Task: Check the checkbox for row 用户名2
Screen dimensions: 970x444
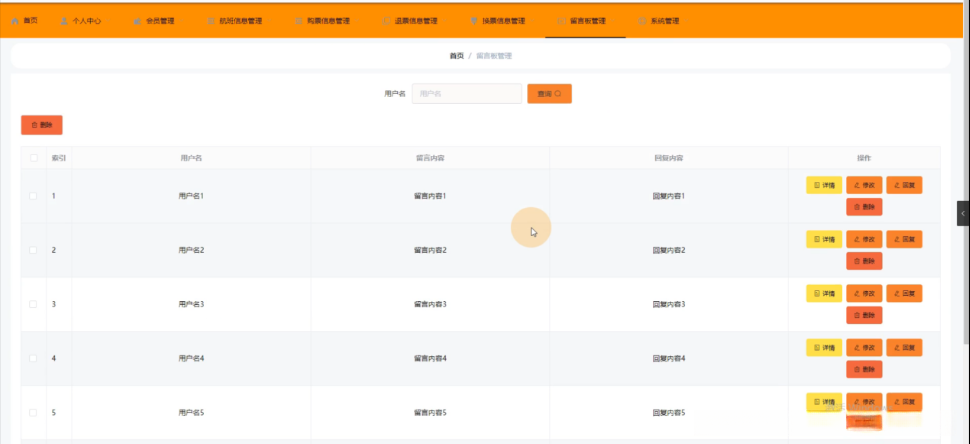Action: click(33, 250)
